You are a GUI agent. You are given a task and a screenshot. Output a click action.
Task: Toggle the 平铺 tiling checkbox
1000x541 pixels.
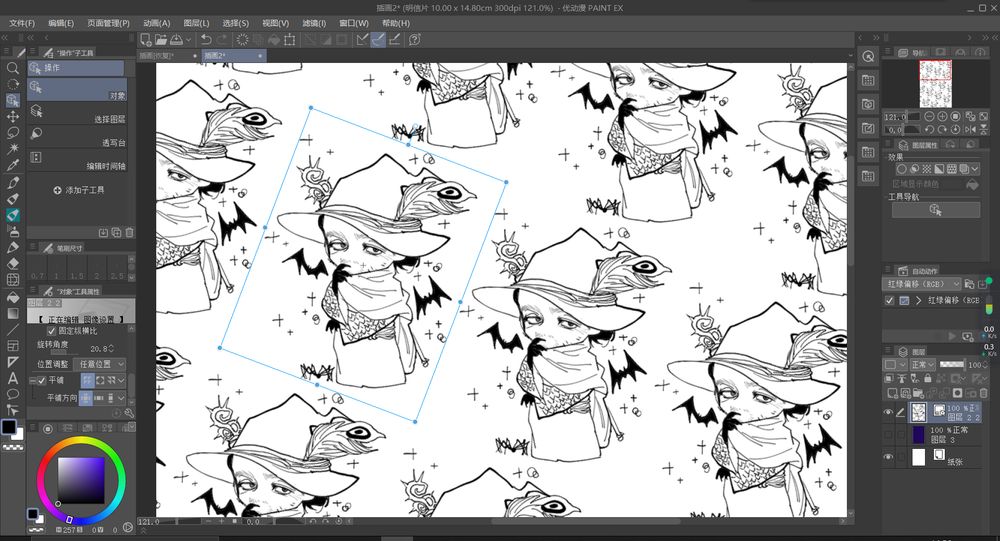tap(41, 381)
